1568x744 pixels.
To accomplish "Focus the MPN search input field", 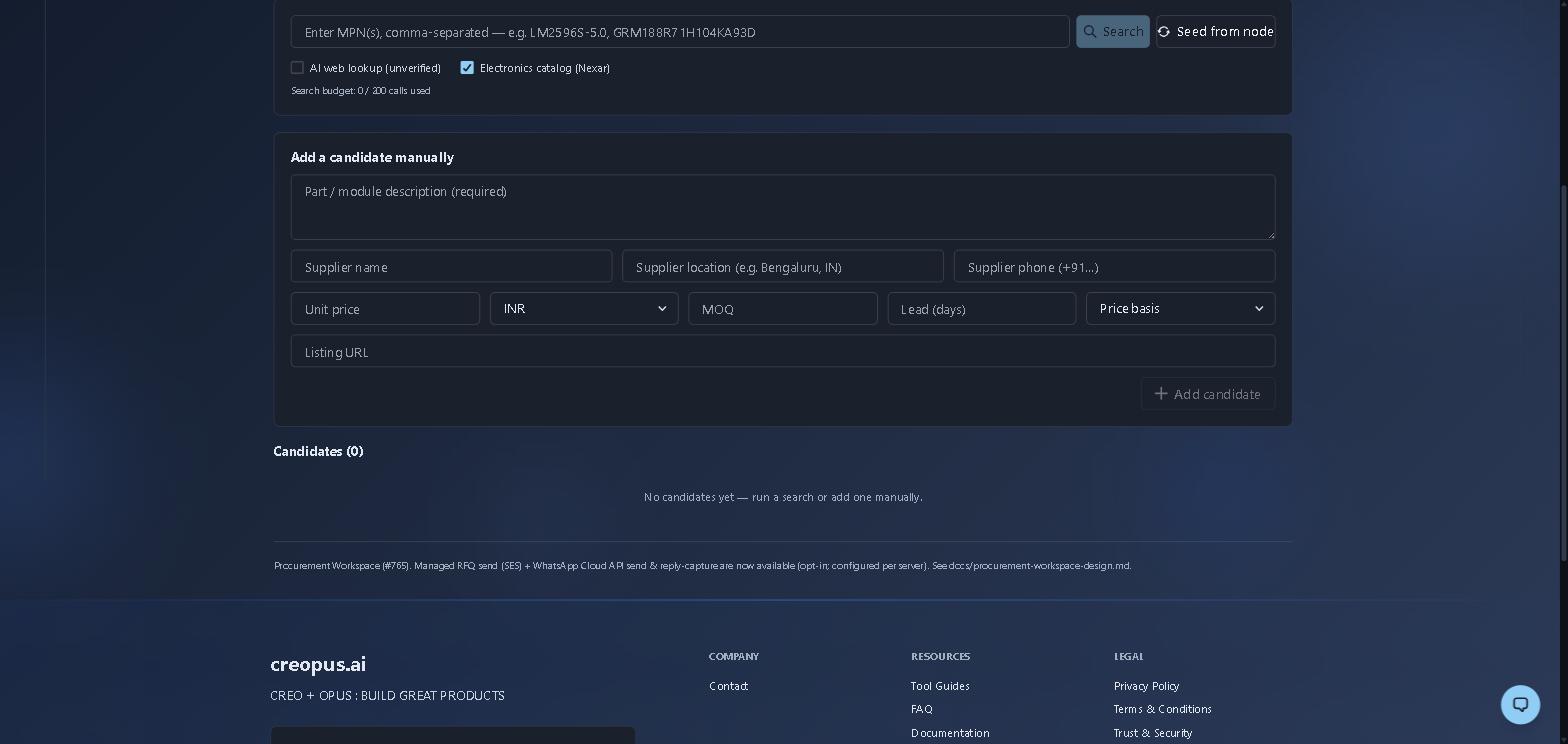I will pyautogui.click(x=680, y=32).
